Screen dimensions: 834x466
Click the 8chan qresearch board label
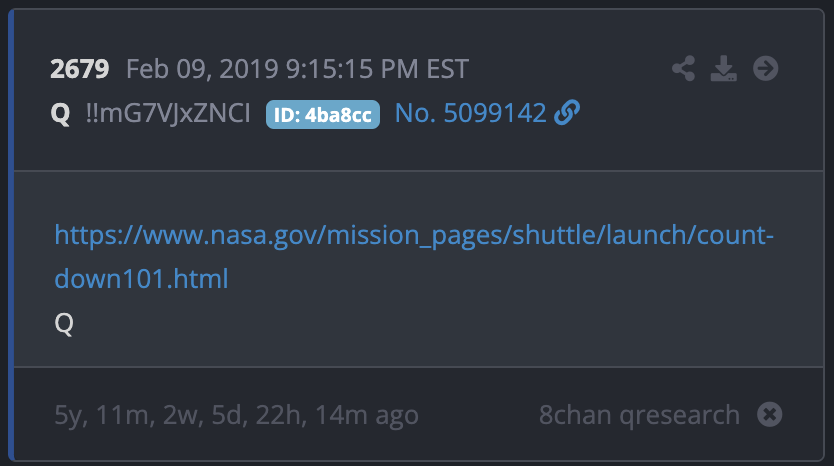(x=639, y=415)
